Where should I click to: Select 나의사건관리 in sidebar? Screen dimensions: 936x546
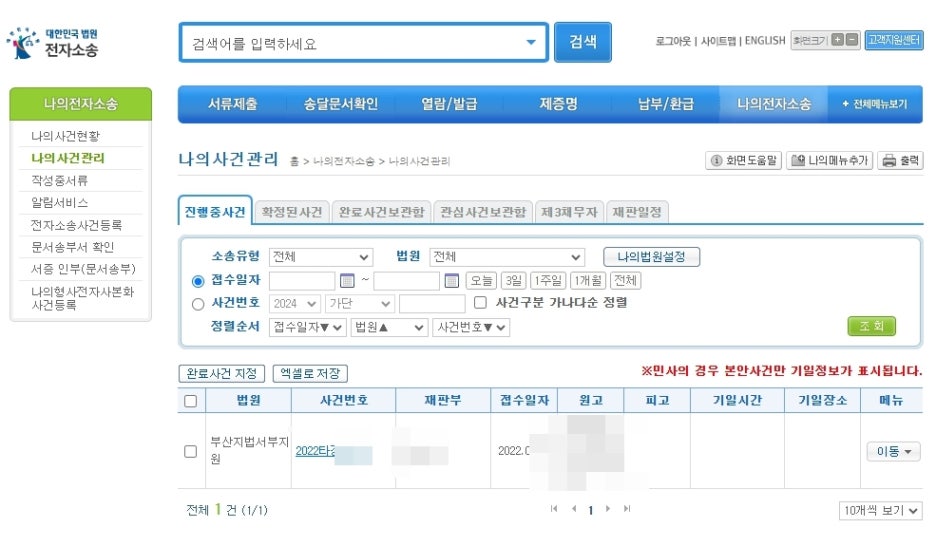pos(67,158)
